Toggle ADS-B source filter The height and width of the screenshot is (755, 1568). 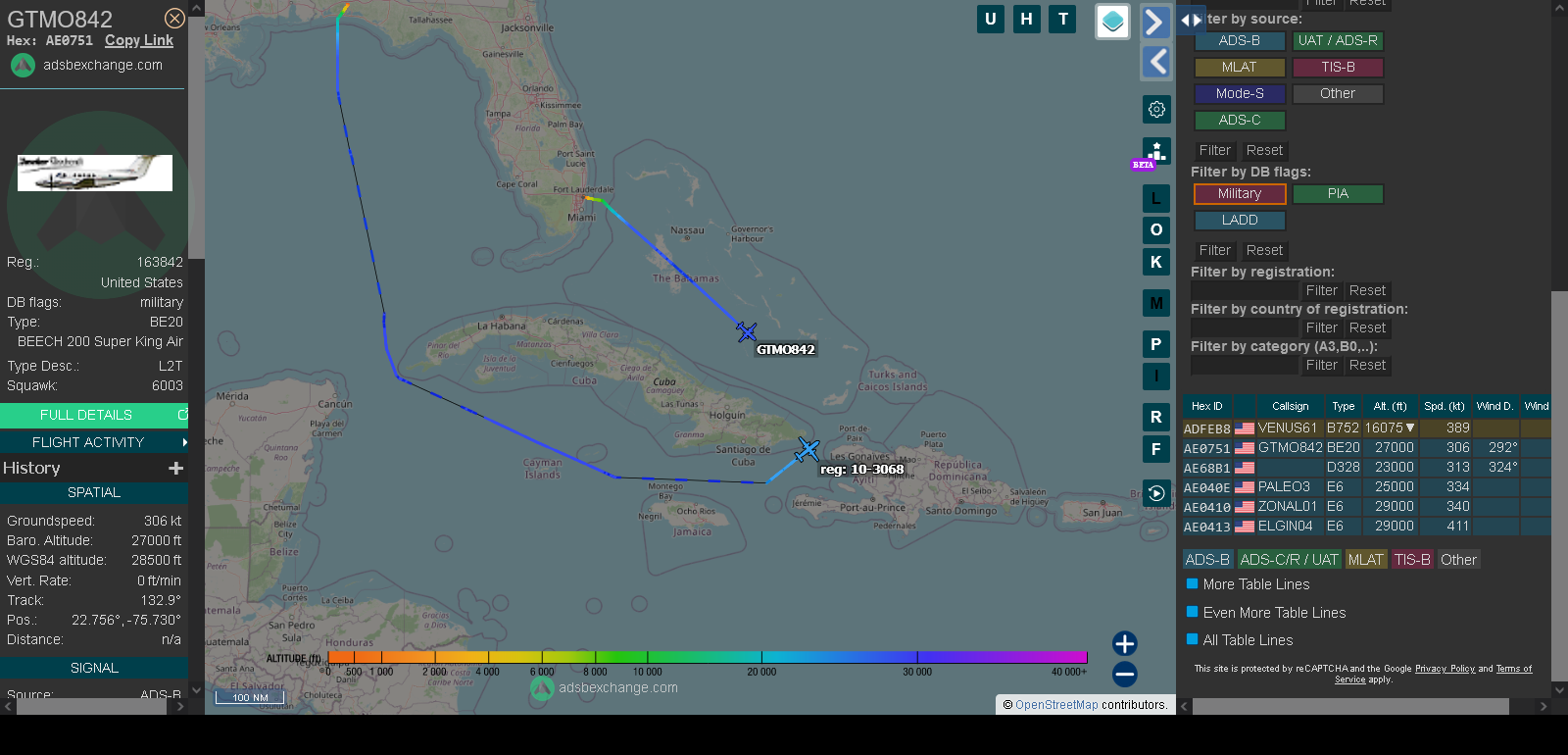click(x=1240, y=41)
